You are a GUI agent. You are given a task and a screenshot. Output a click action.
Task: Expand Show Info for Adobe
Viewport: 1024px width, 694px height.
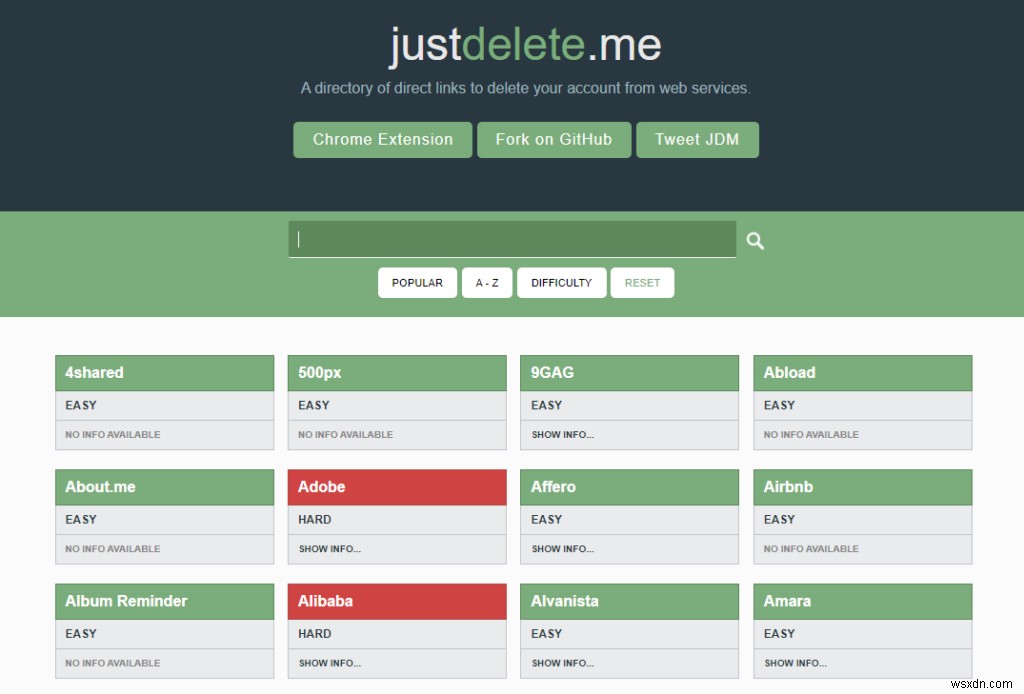pos(330,549)
